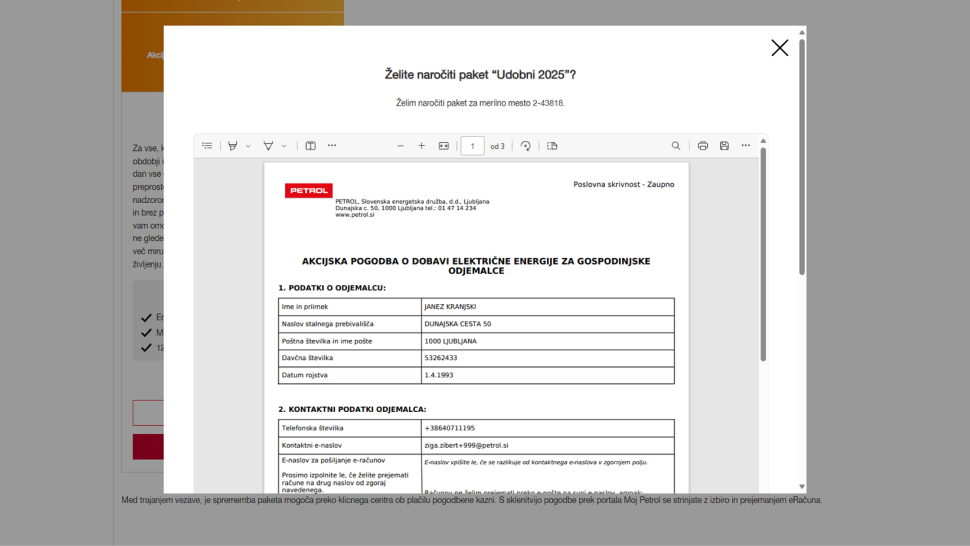Zoom out the PDF document
Screen dimensions: 970x546
tap(400, 146)
